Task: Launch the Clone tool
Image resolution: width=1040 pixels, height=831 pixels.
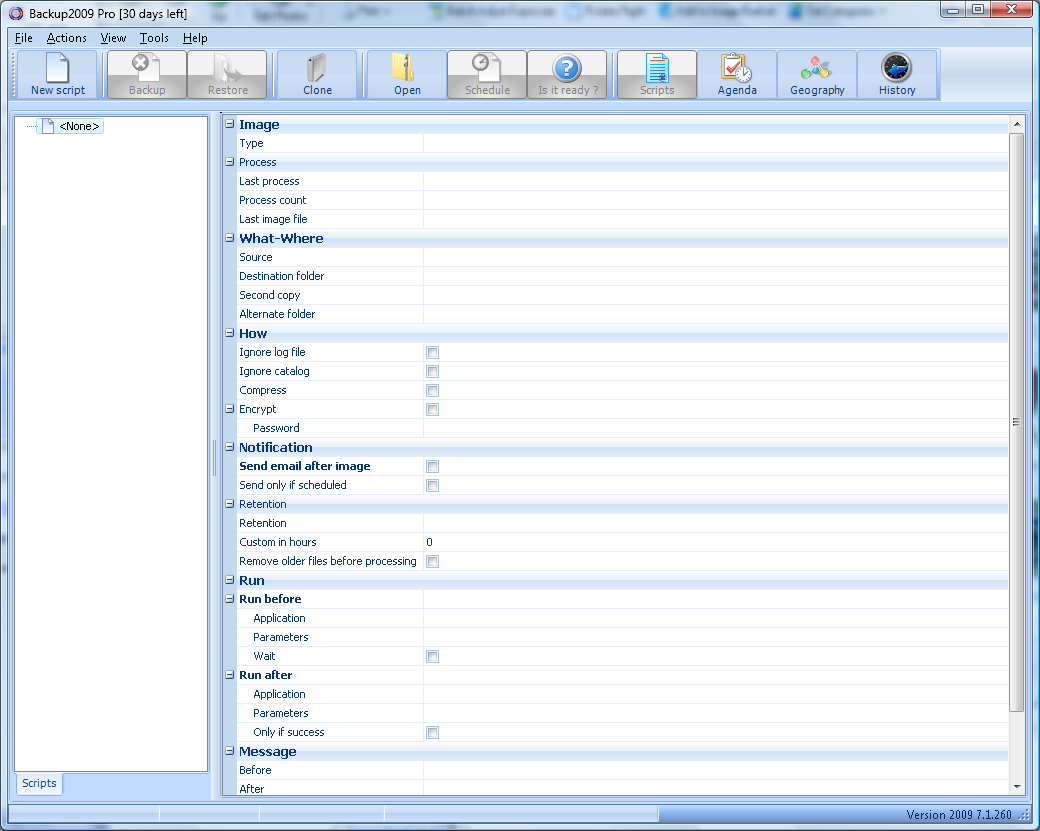Action: (317, 75)
